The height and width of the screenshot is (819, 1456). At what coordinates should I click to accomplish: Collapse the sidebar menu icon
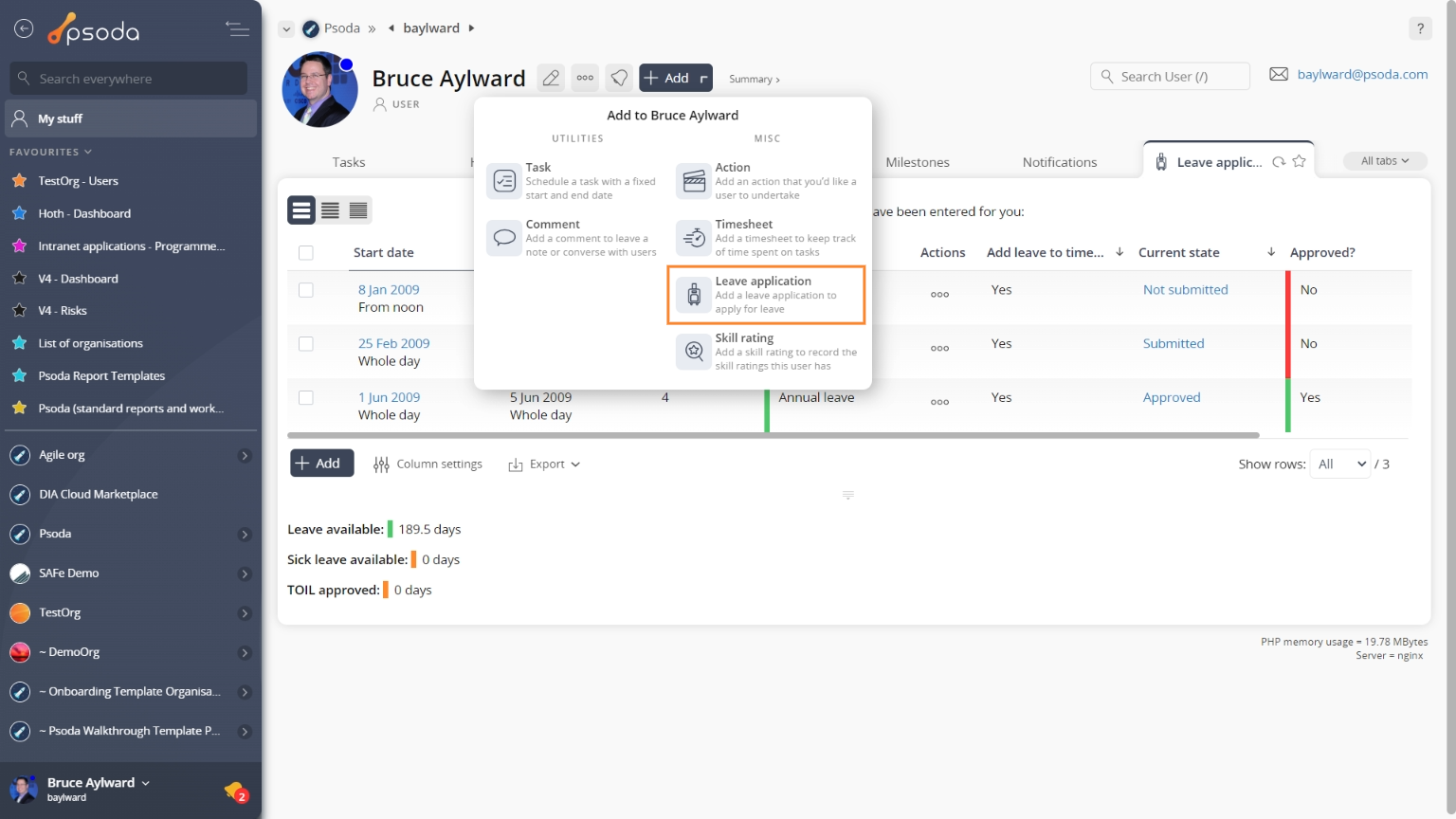click(x=238, y=29)
